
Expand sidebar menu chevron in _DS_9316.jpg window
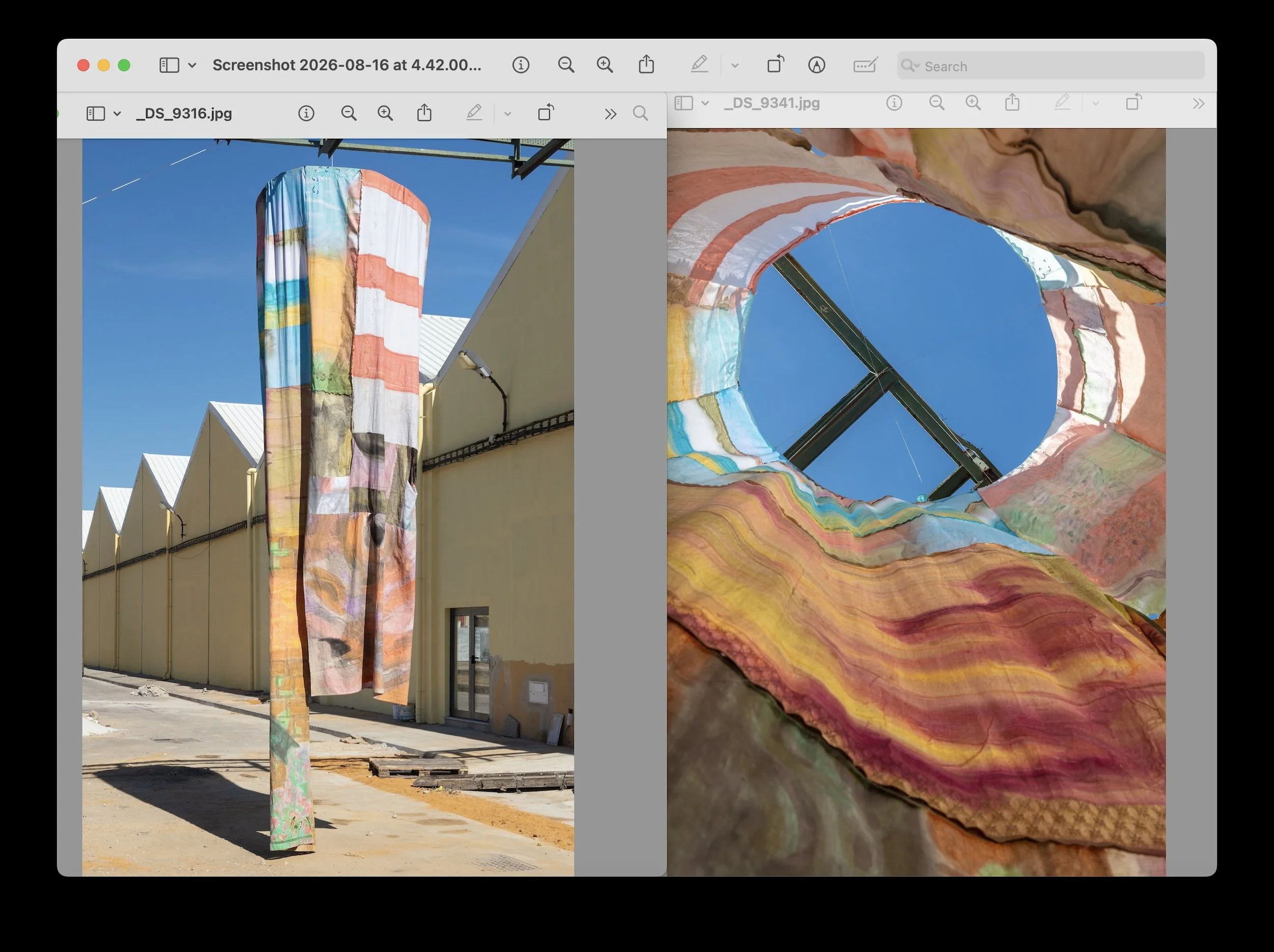(117, 114)
